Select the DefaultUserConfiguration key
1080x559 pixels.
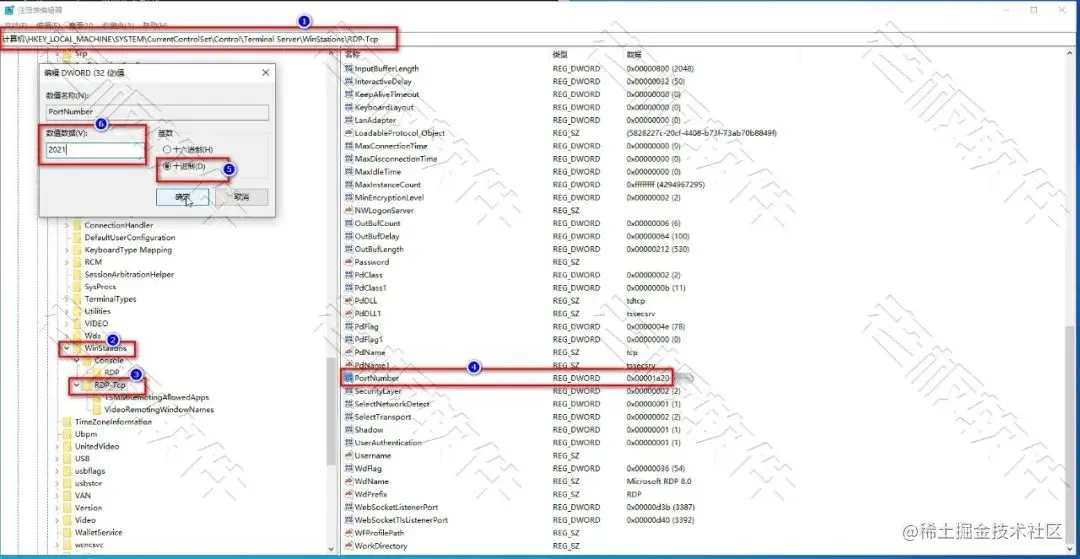pyautogui.click(x=129, y=238)
